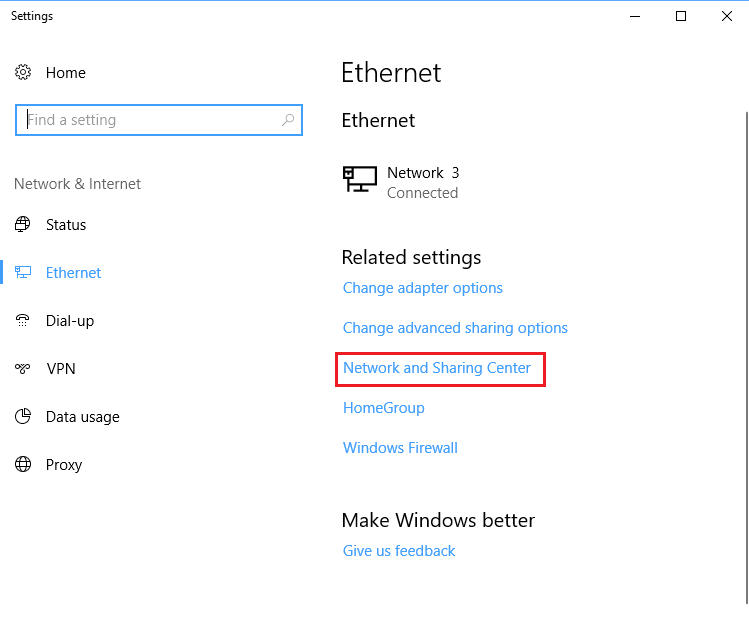Click the Status globe icon in sidebar

point(23,225)
